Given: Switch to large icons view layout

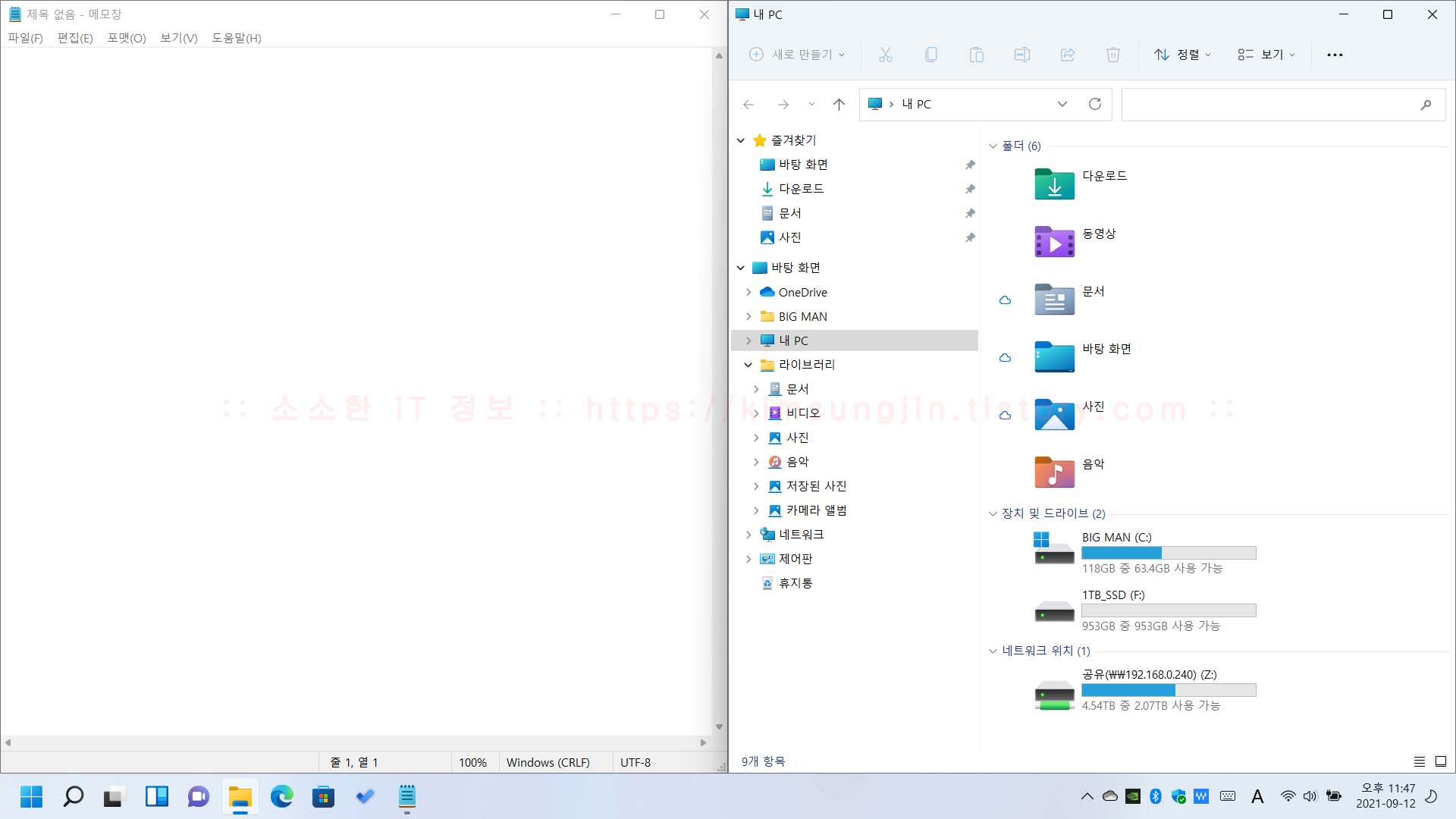Looking at the screenshot, I should 1441,761.
